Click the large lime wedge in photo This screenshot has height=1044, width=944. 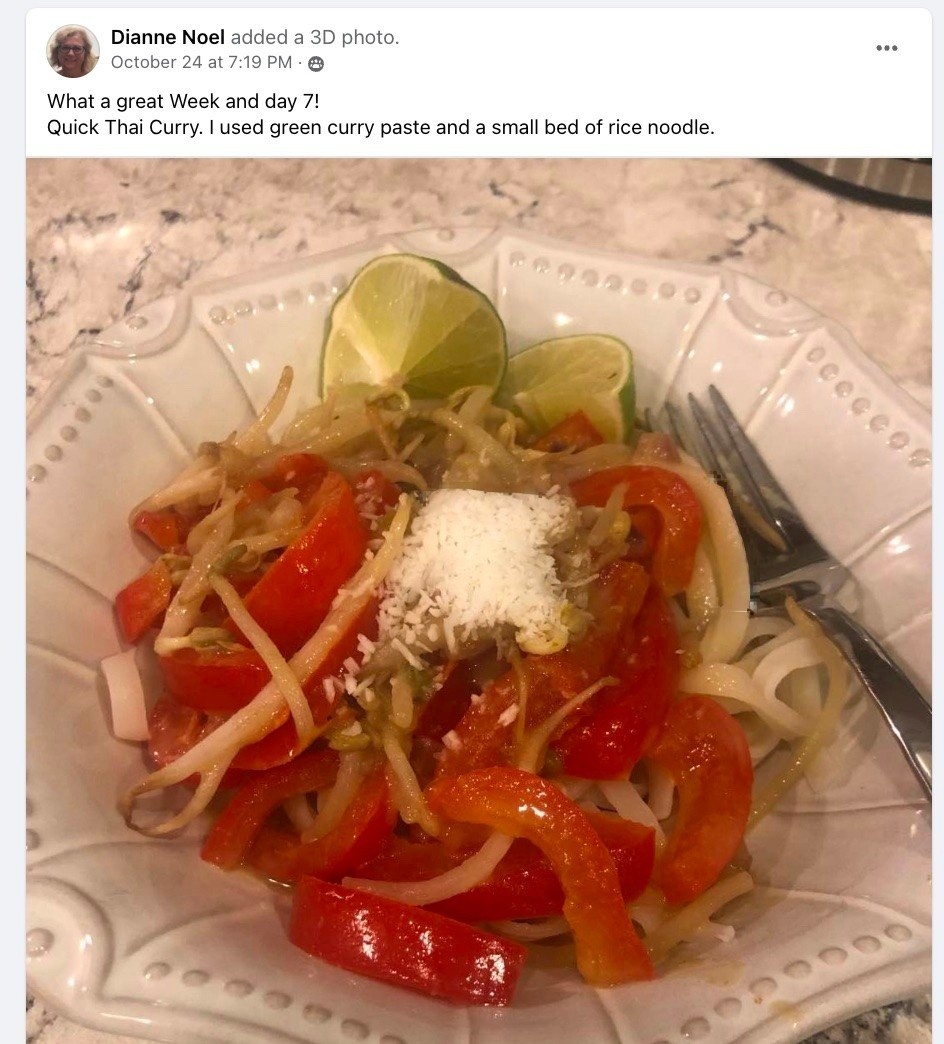[x=414, y=326]
